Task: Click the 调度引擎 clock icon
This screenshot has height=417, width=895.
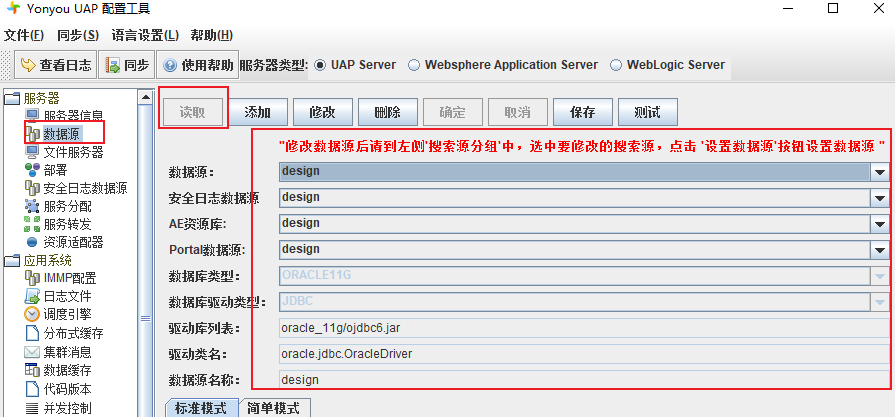Action: coord(32,314)
